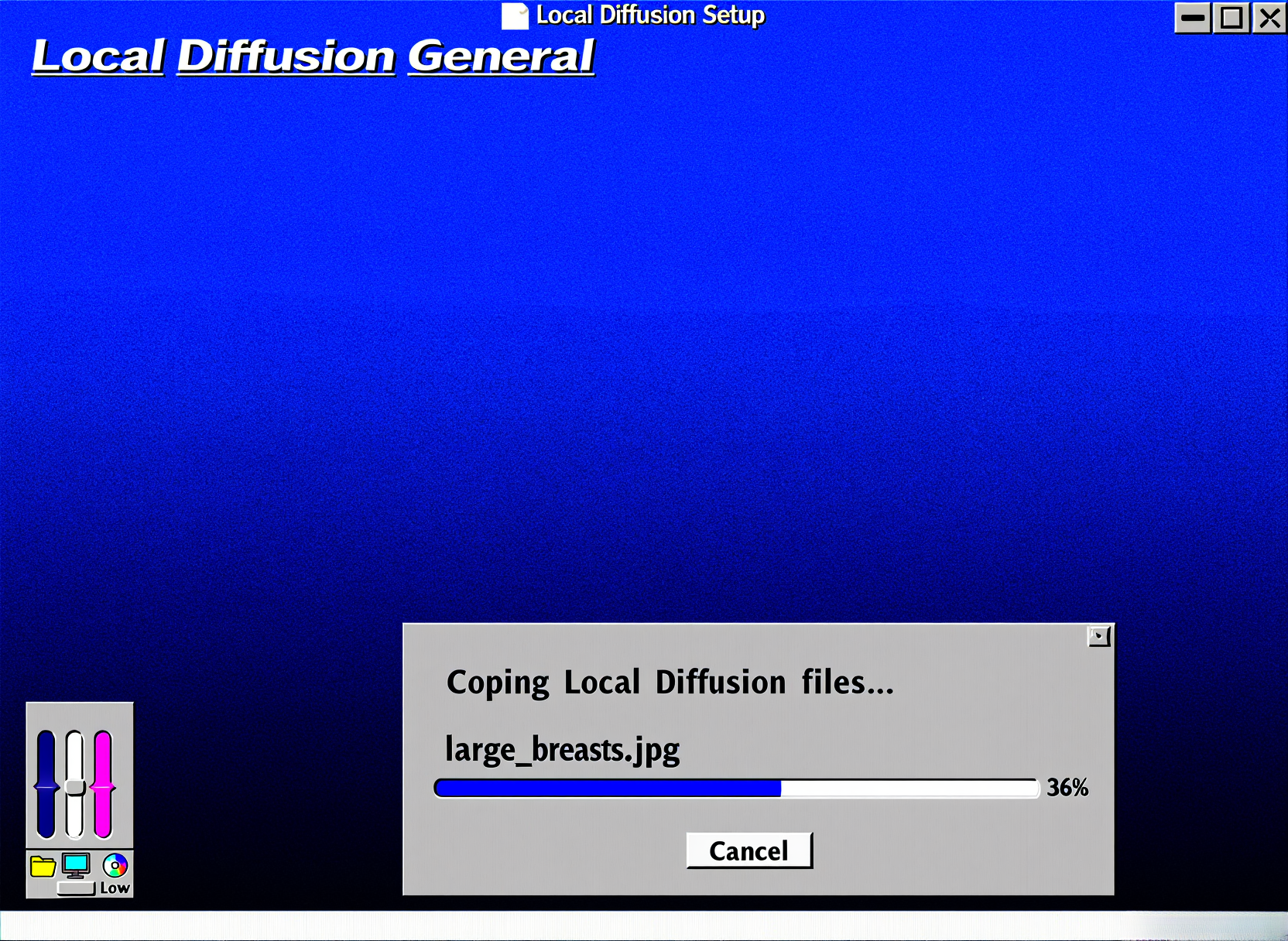This screenshot has width=1288, height=941.
Task: Click the "Local Diffusion Setup" window title
Action: 650,15
